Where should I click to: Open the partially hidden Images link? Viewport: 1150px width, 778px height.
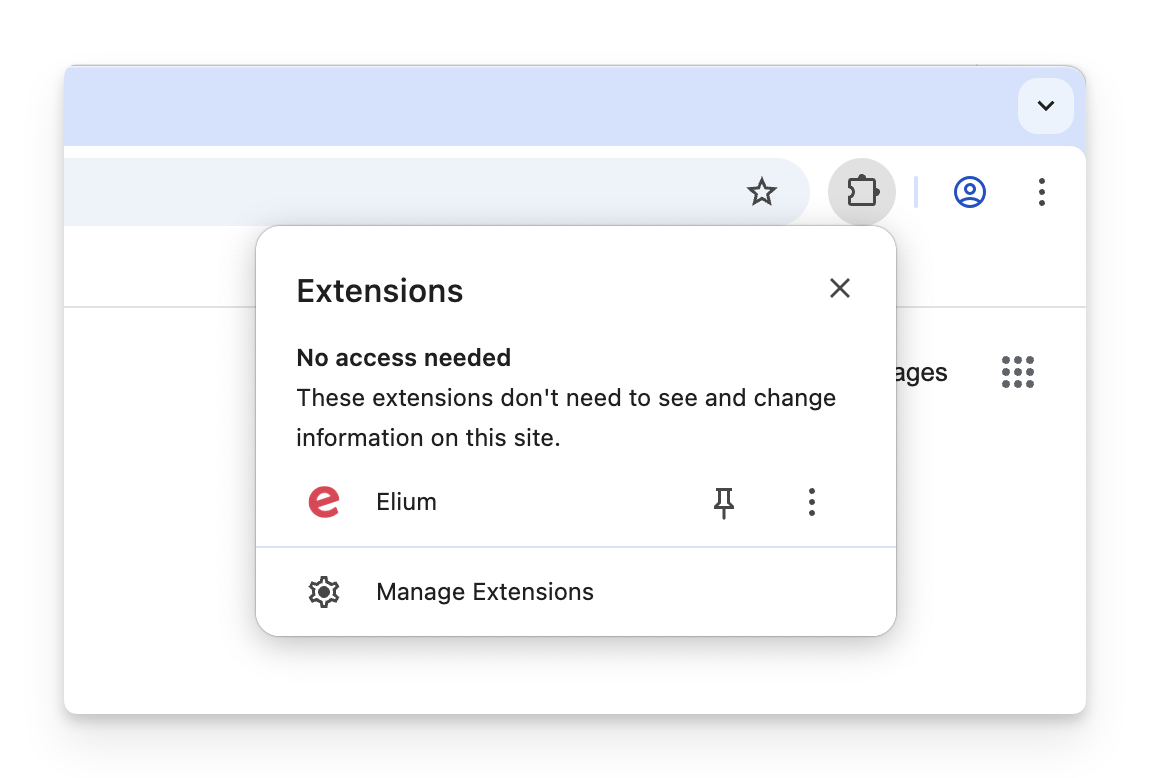(922, 373)
